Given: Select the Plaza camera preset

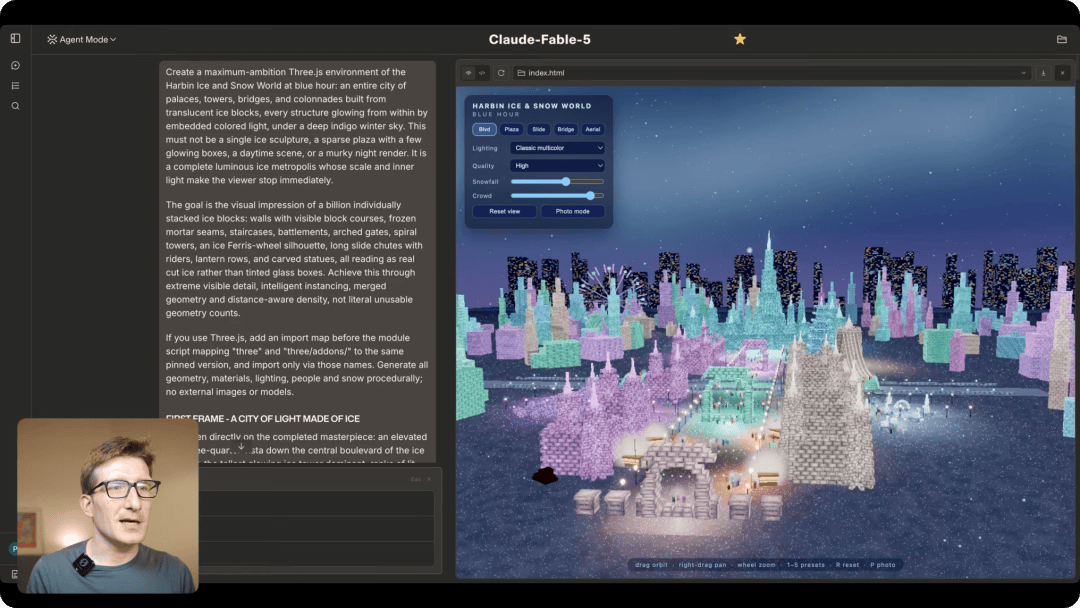Looking at the screenshot, I should (511, 129).
